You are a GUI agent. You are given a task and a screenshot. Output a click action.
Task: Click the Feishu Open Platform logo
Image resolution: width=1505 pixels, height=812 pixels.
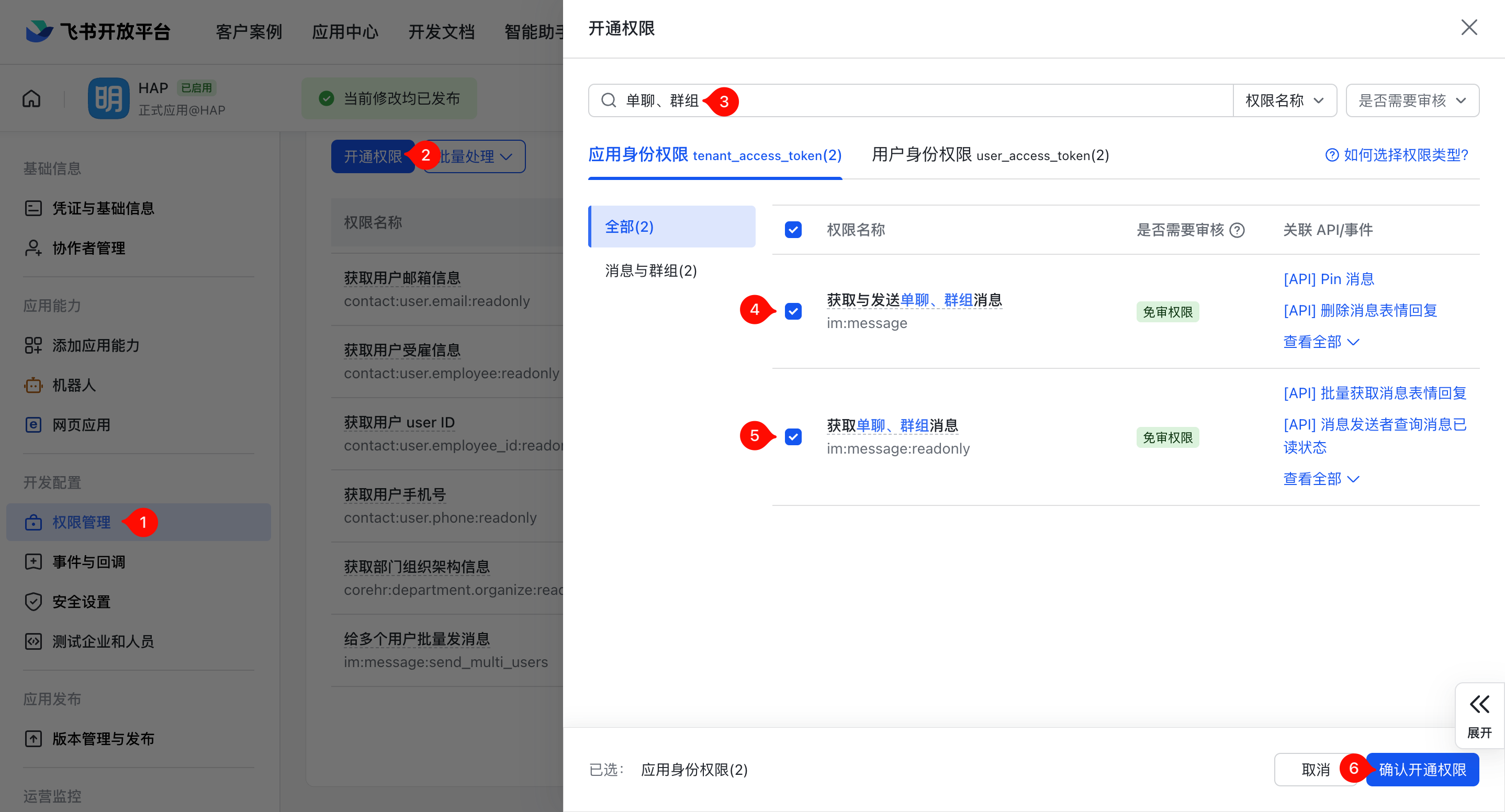[97, 31]
